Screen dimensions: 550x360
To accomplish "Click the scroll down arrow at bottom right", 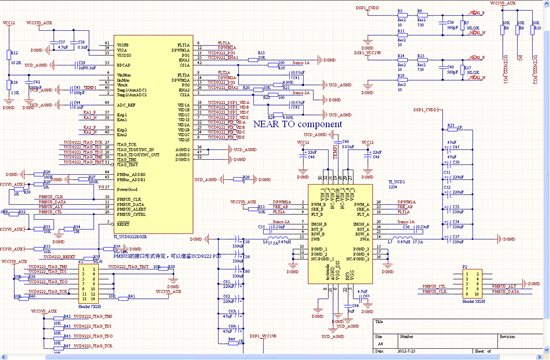I will [x=547, y=351].
